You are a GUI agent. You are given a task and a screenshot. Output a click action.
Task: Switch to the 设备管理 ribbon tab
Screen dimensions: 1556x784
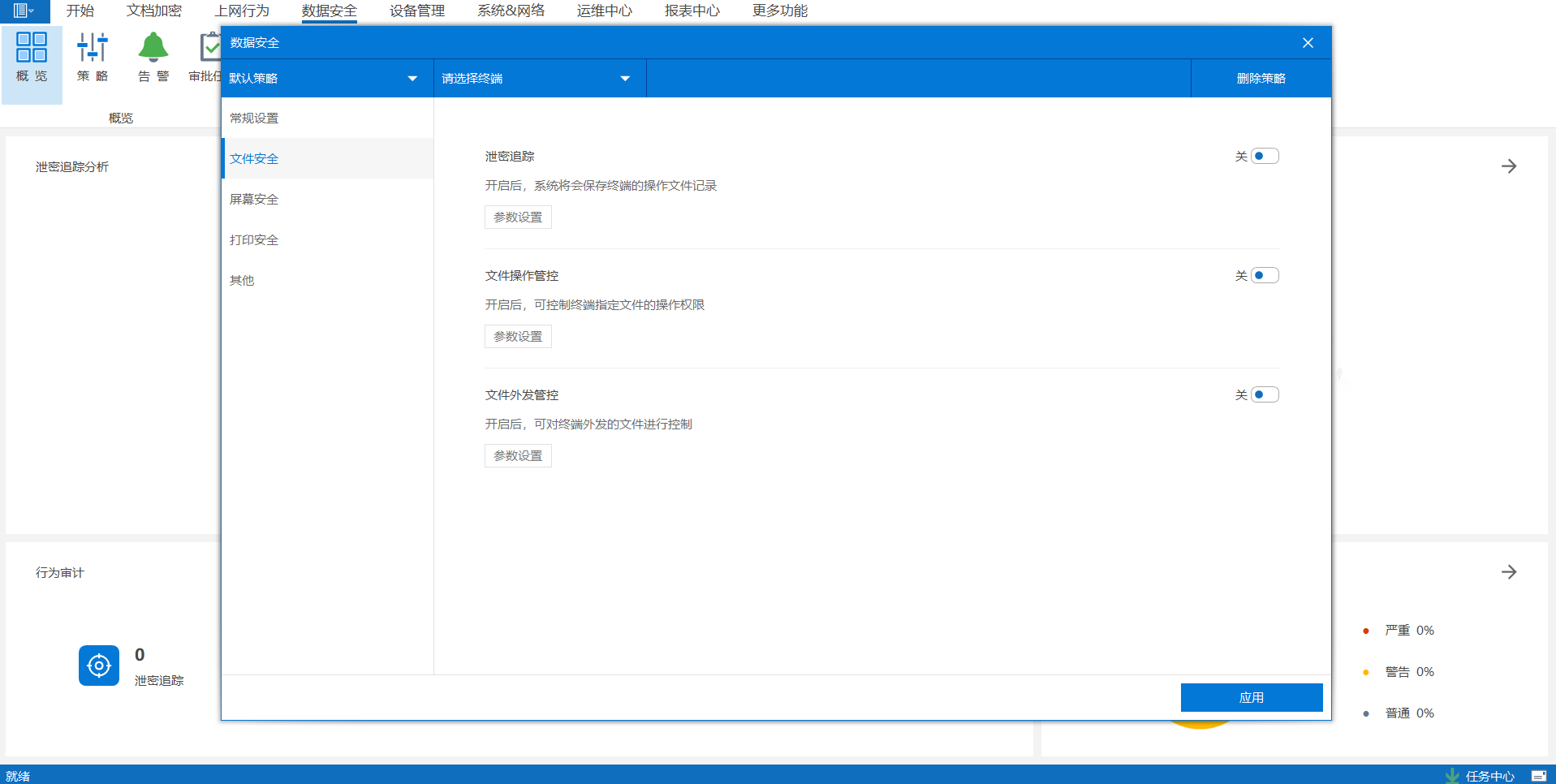(416, 11)
